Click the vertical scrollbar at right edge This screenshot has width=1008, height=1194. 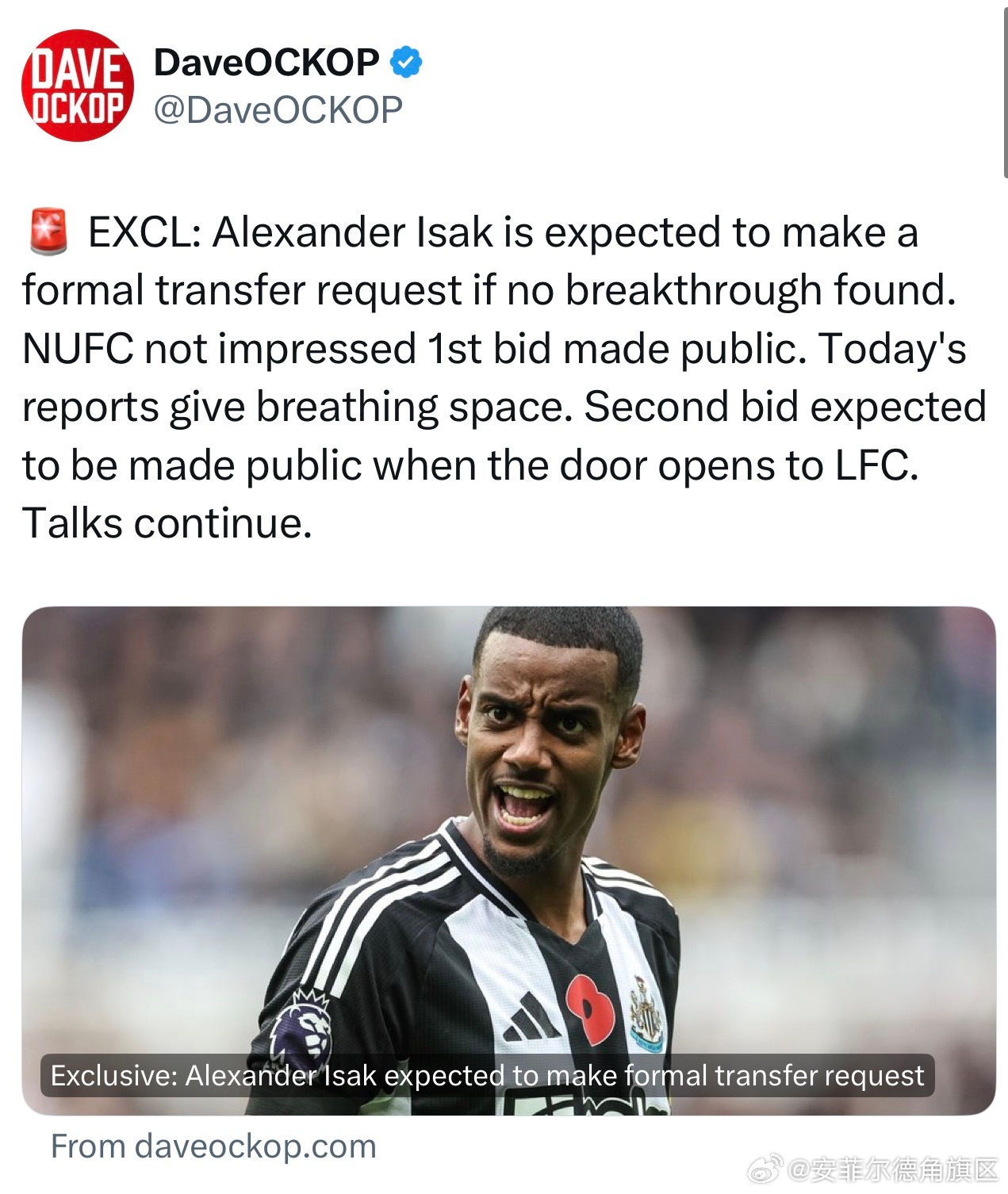[1003, 89]
